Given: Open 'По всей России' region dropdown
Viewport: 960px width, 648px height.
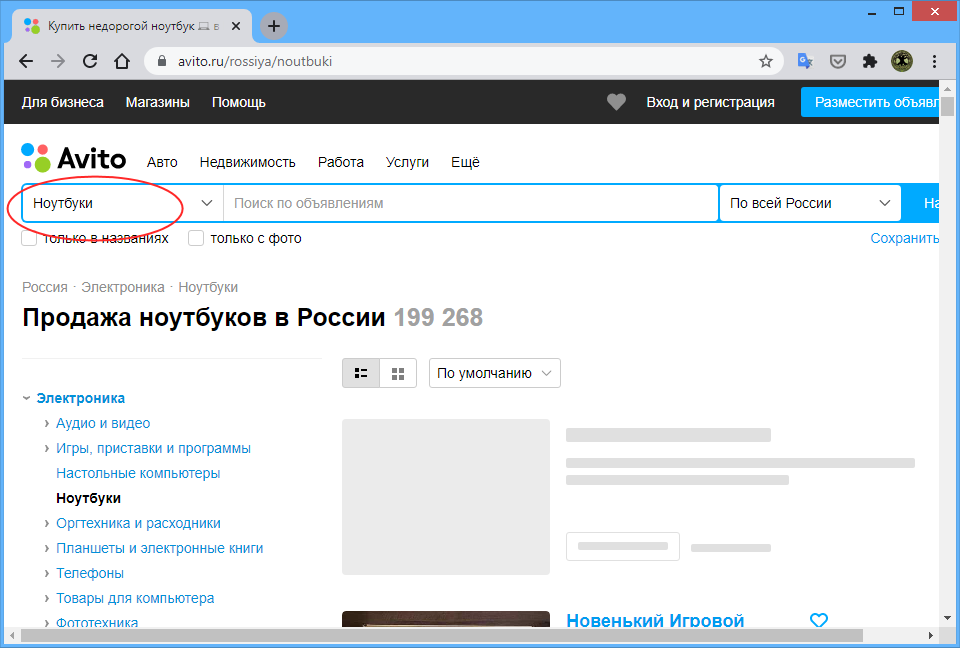Looking at the screenshot, I should click(809, 203).
